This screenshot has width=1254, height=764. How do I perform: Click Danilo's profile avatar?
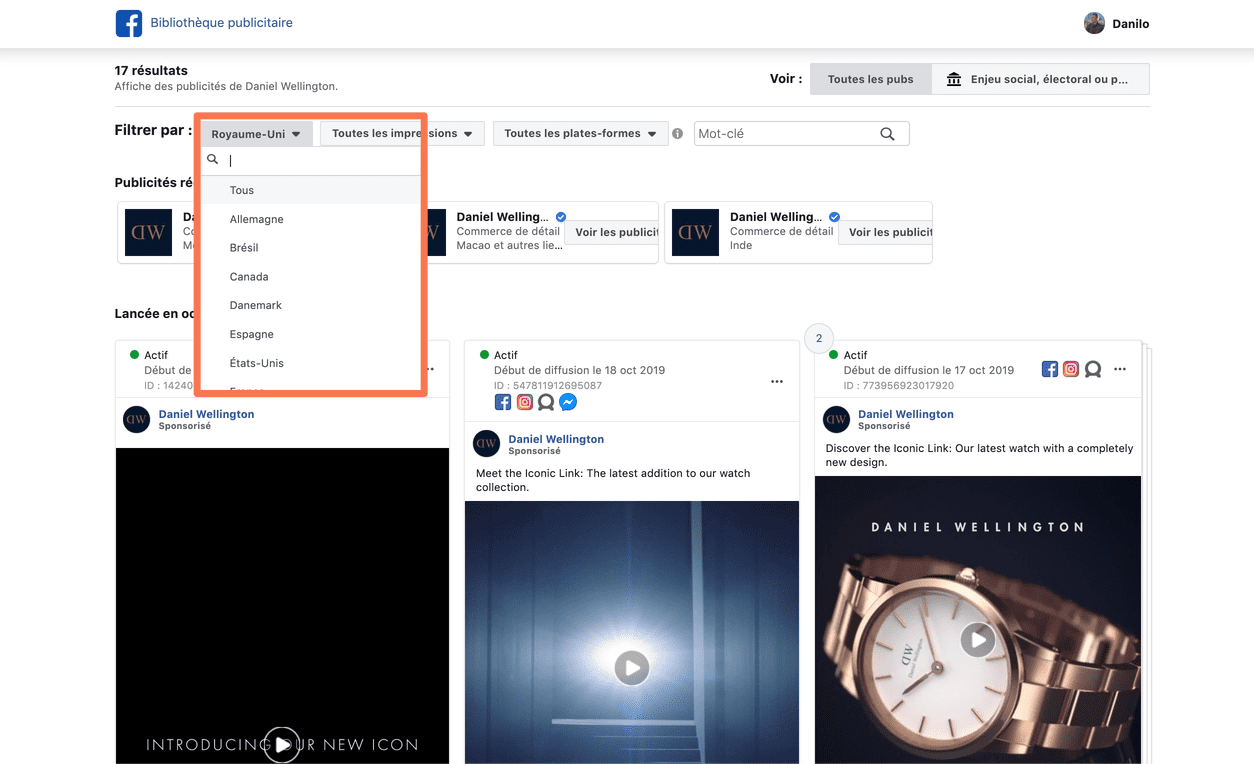coord(1095,23)
